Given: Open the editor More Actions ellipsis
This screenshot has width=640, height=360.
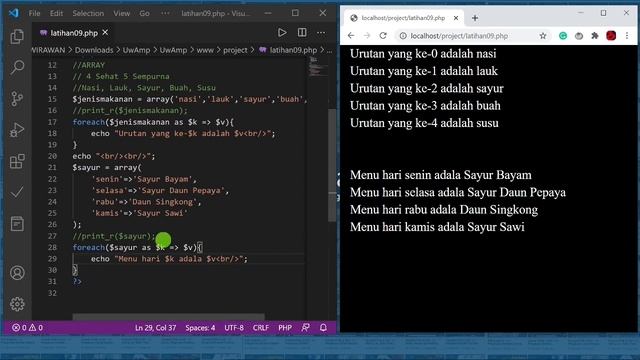Looking at the screenshot, I should pyautogui.click(x=321, y=33).
